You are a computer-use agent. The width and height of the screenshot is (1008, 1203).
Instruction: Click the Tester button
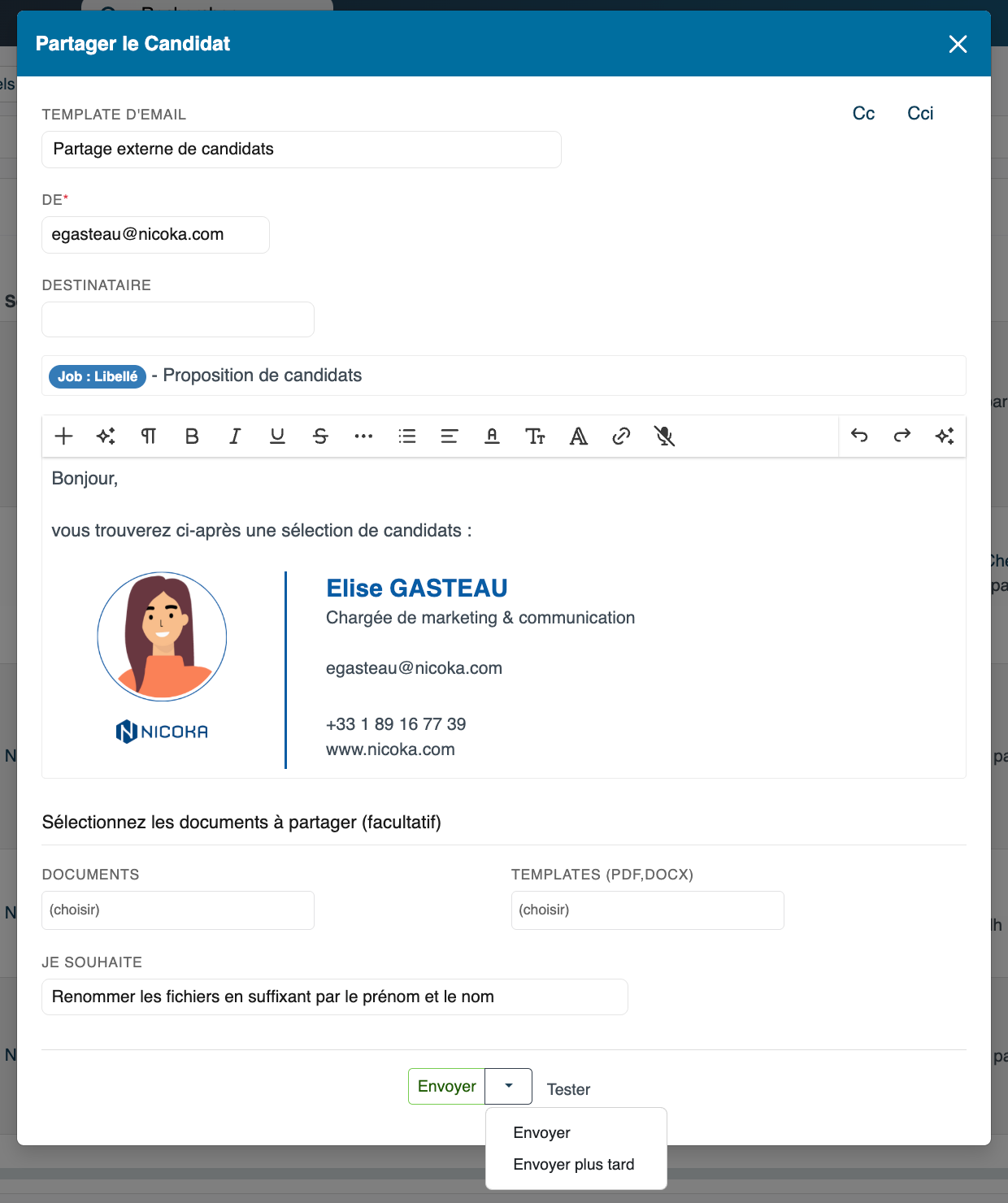coord(568,1089)
